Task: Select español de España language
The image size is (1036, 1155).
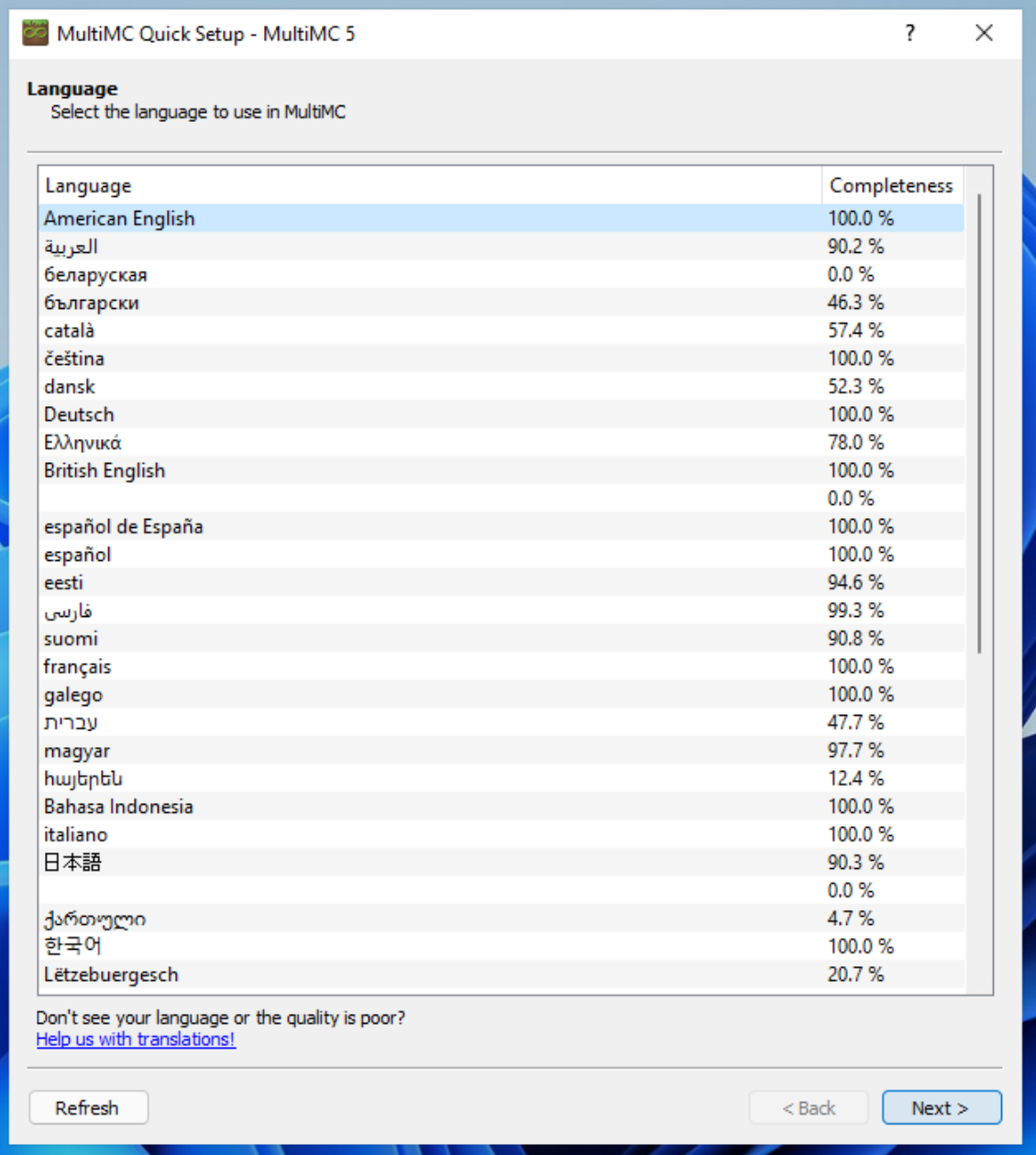Action: coord(123,526)
